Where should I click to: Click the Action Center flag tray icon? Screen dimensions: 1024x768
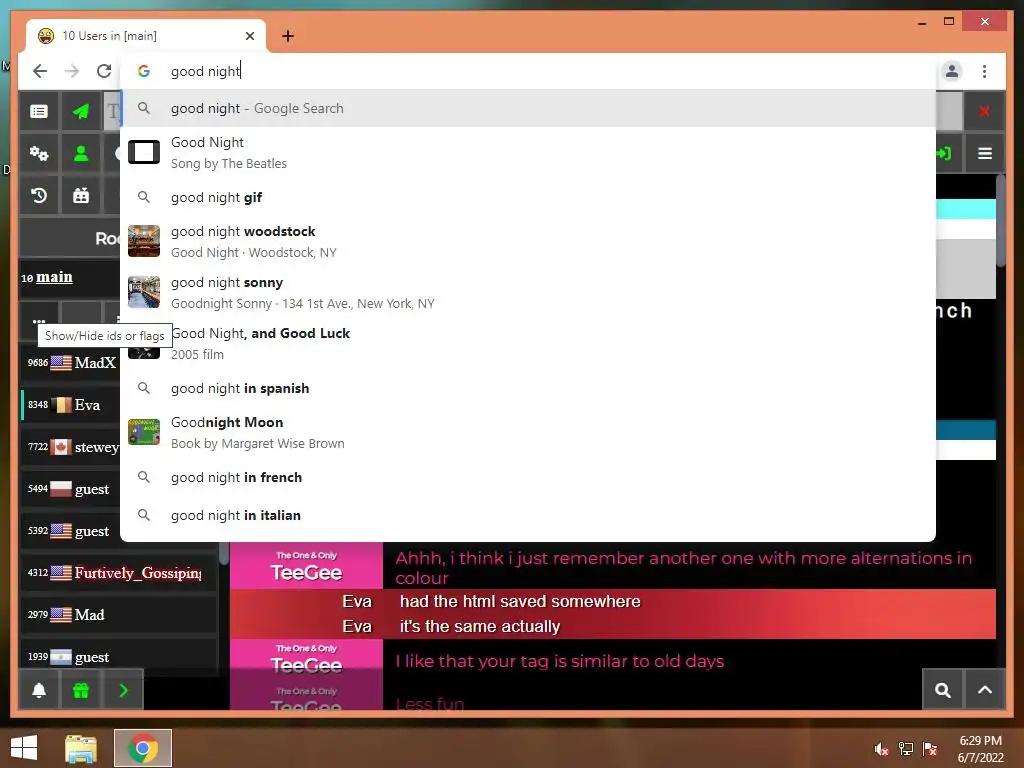tap(930, 749)
